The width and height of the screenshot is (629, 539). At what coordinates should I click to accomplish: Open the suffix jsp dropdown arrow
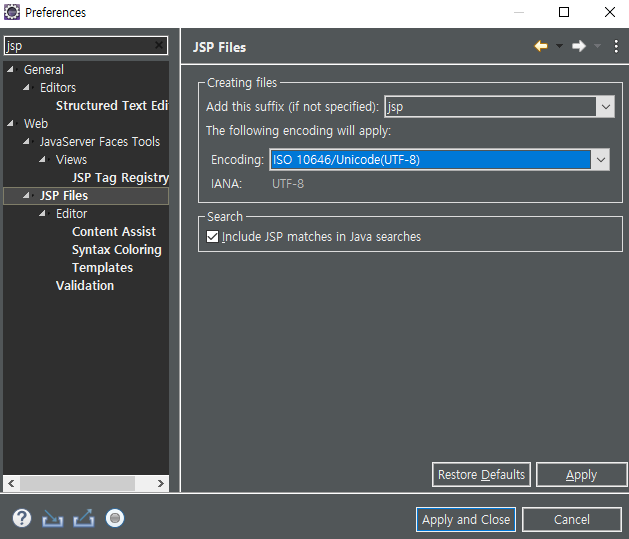605,107
